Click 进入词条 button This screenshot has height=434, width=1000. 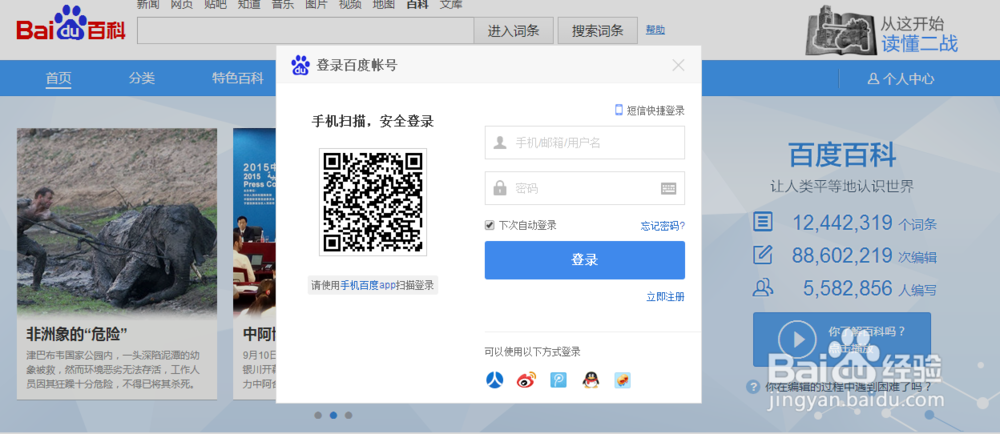point(513,31)
